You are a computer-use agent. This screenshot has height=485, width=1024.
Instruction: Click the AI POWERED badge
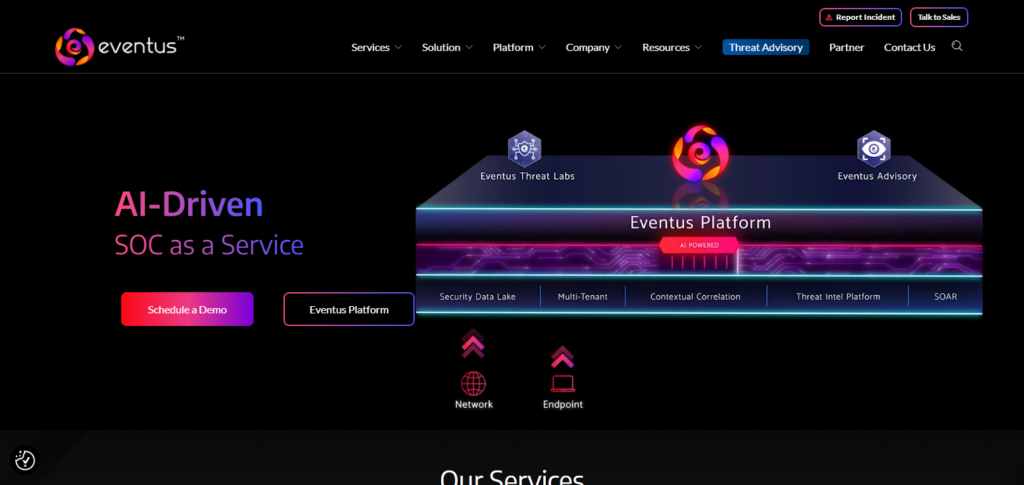tap(699, 245)
